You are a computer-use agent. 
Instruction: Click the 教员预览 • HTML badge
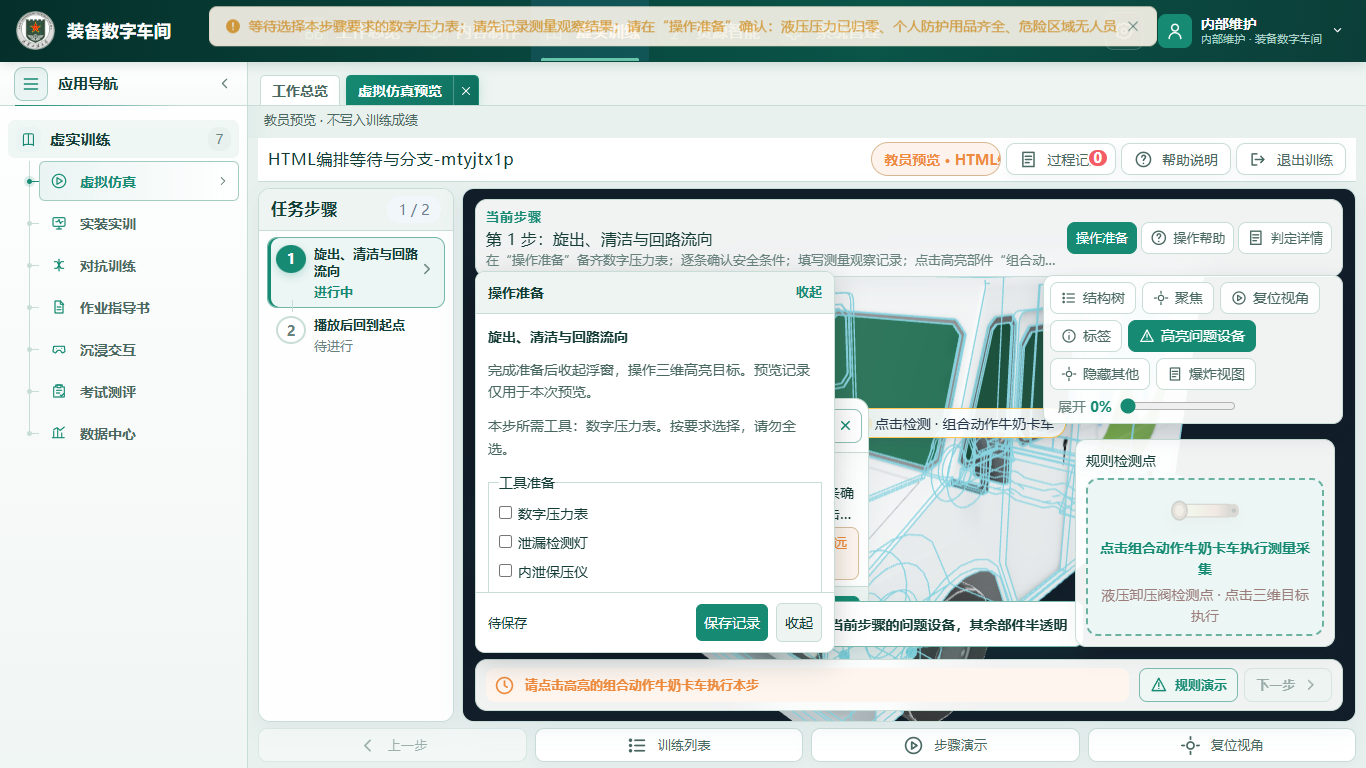(936, 160)
